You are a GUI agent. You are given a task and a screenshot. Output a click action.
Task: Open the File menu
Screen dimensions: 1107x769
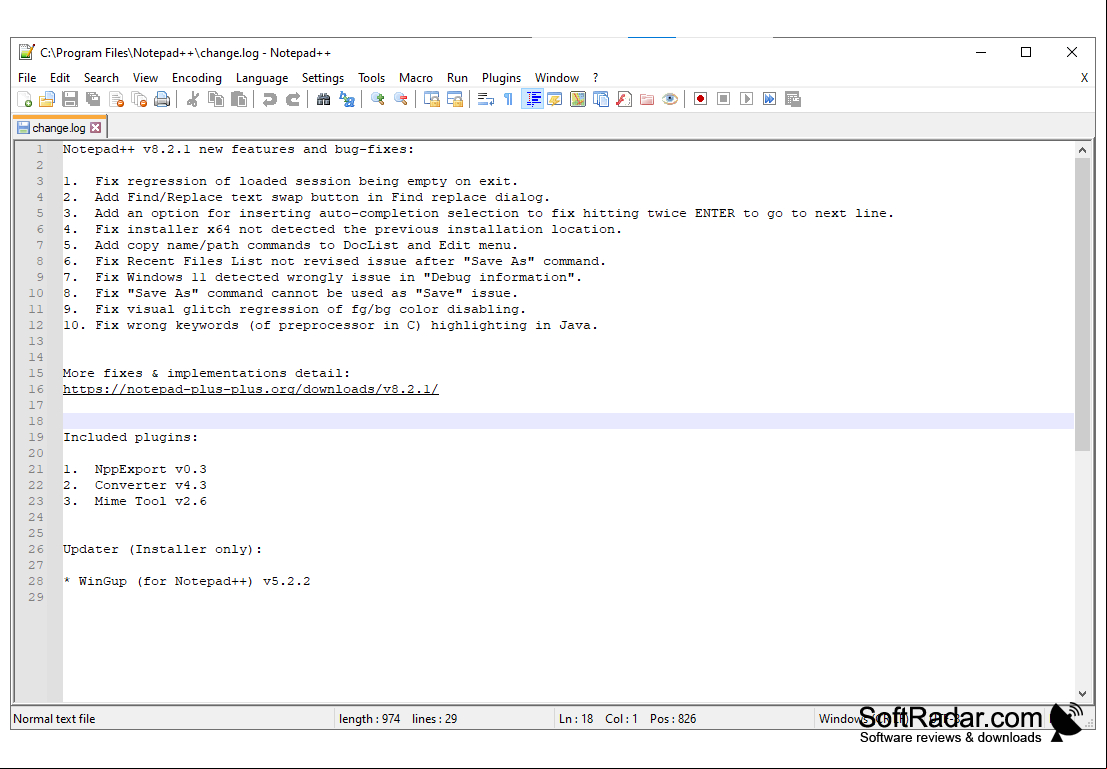pos(27,78)
